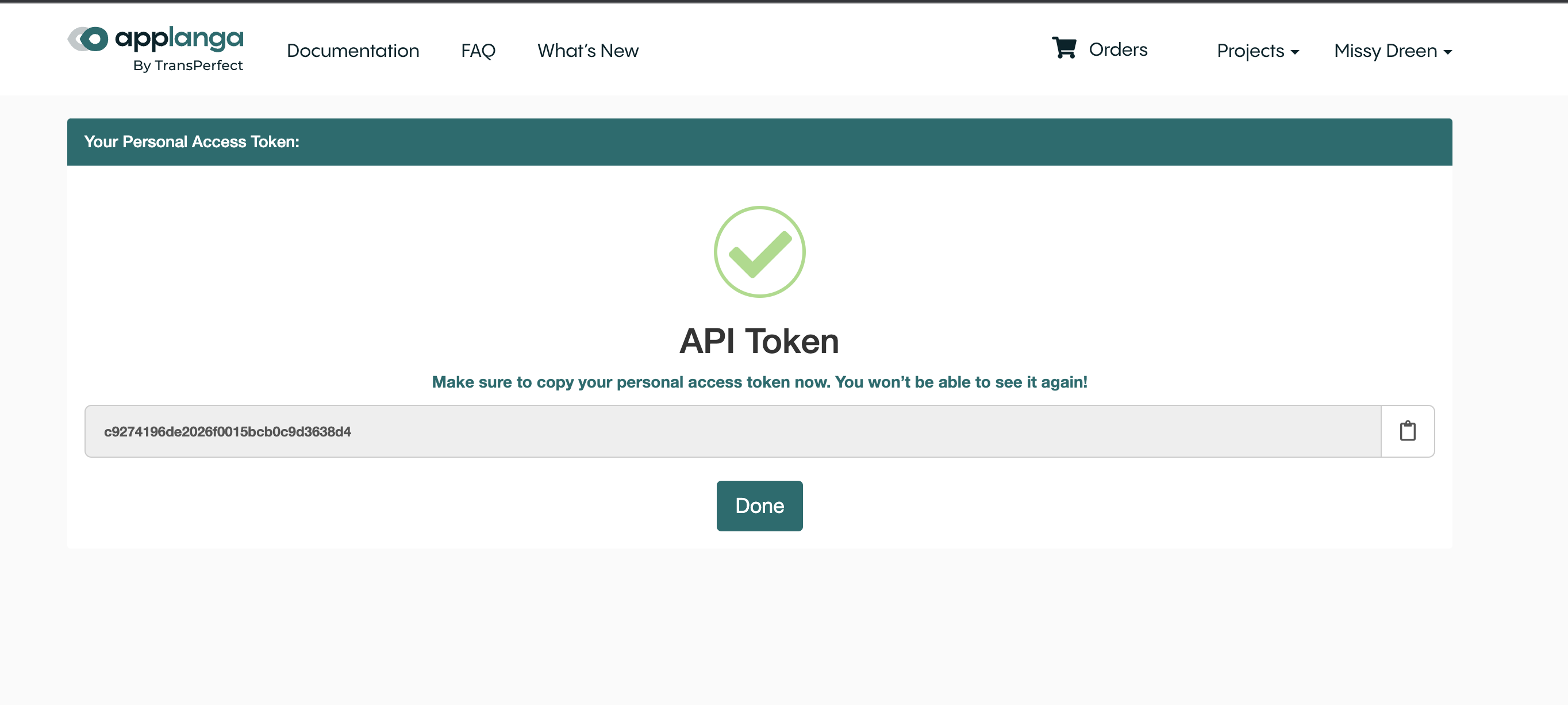
Task: Click the By TransPerfect tagline
Action: tap(188, 65)
